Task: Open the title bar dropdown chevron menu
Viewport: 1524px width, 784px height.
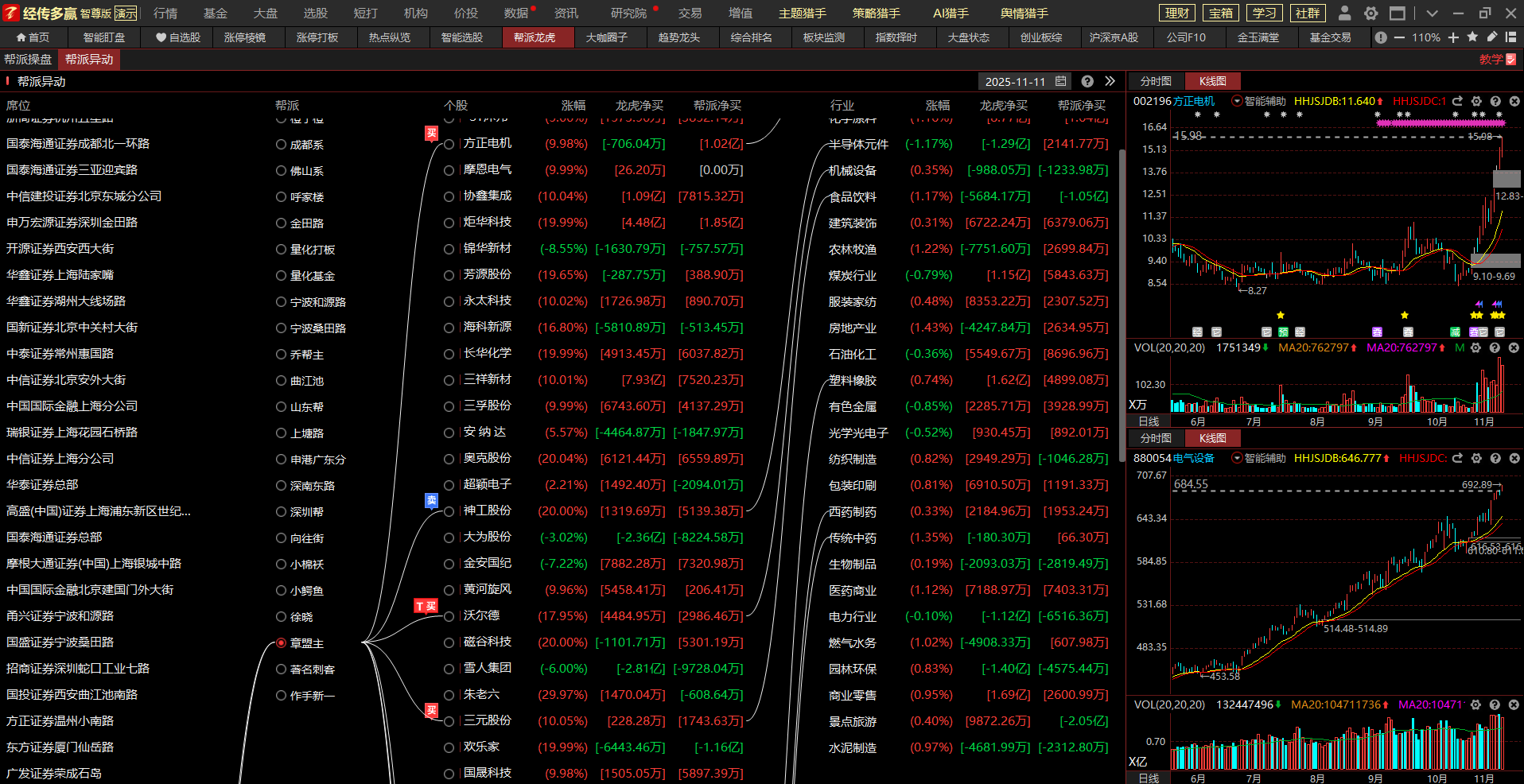Action: (x=1432, y=14)
